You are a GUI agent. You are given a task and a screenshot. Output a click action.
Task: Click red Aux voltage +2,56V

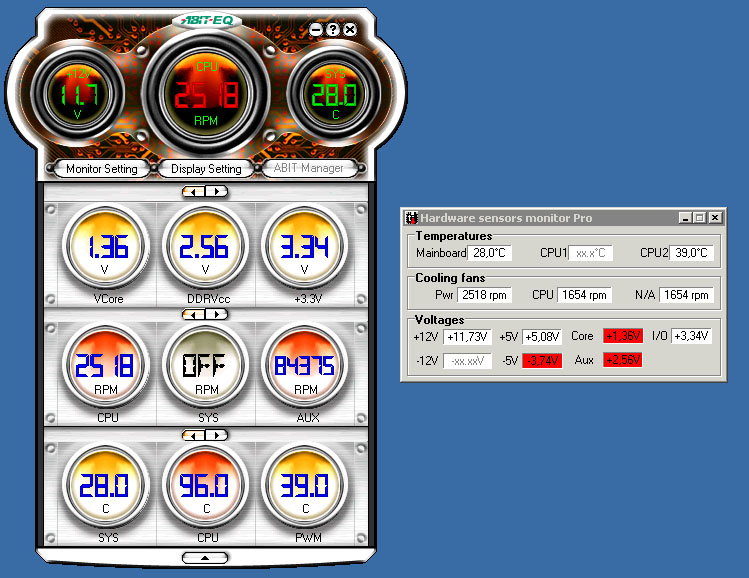tap(623, 360)
